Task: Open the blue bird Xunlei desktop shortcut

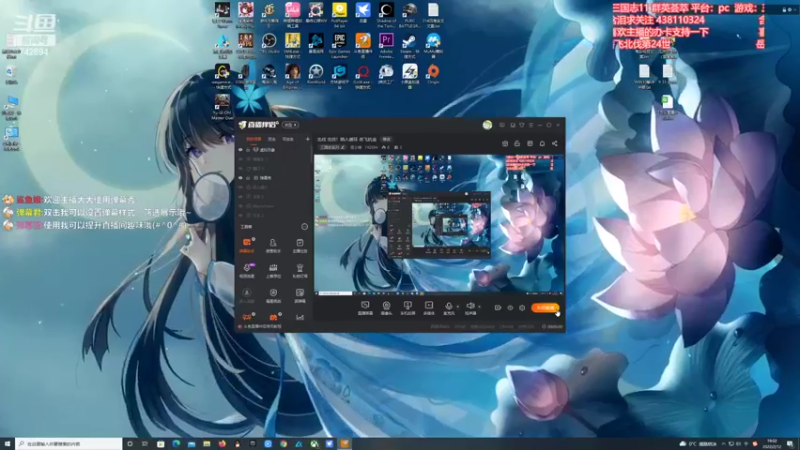Action: click(363, 15)
